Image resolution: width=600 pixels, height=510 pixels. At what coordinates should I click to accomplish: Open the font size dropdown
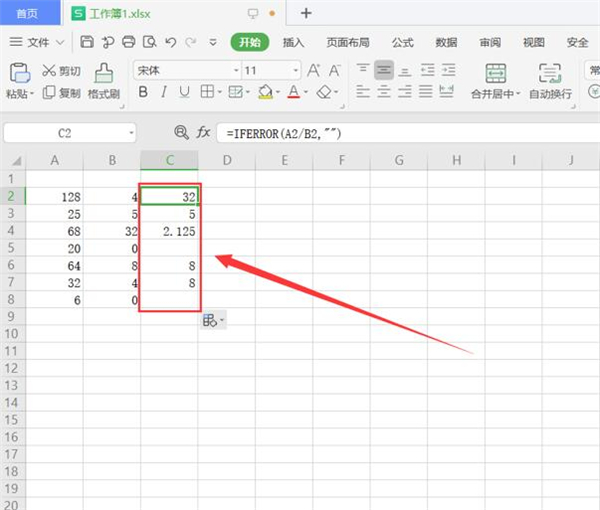297,71
